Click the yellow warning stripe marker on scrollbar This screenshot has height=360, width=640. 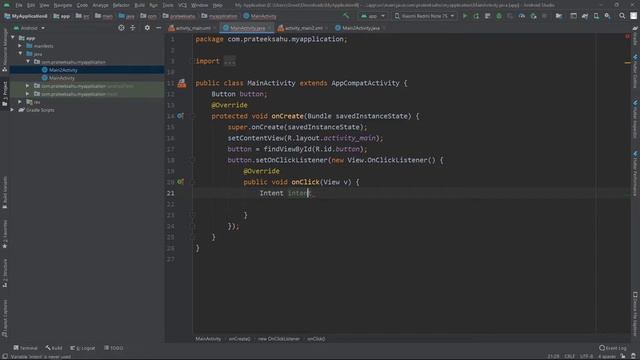pyautogui.click(x=627, y=63)
